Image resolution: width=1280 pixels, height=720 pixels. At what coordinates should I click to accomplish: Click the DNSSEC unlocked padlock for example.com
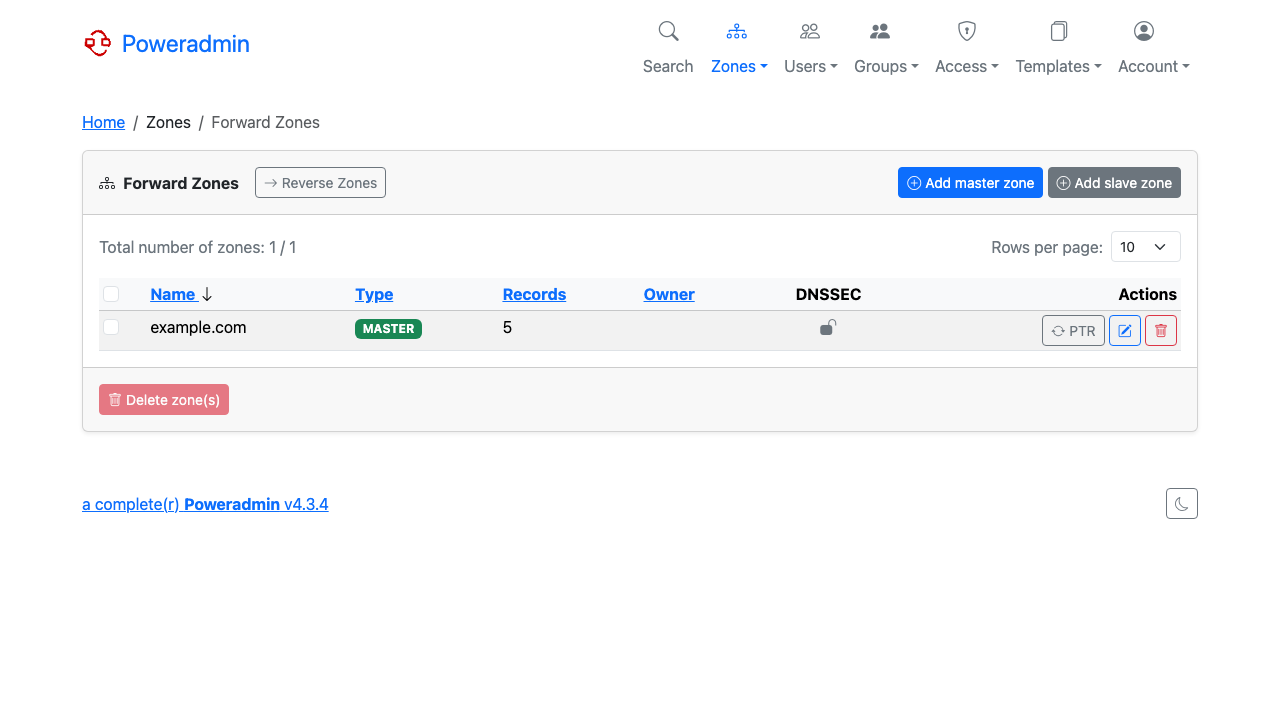click(x=828, y=327)
